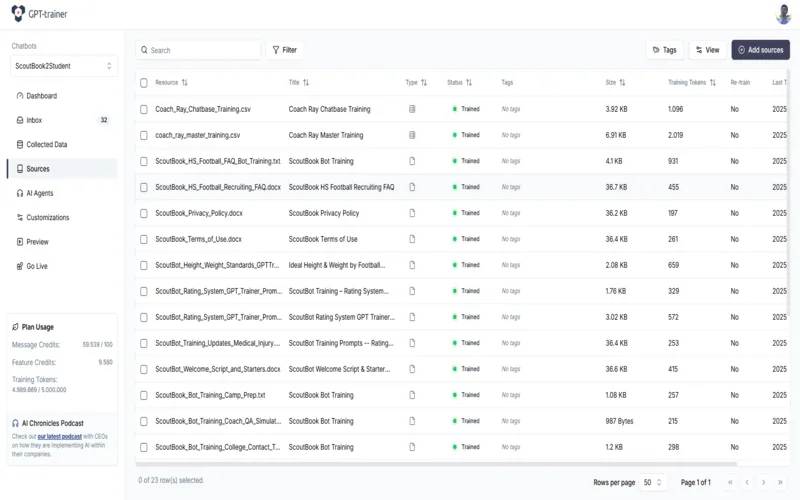The height and width of the screenshot is (500, 800).
Task: Open the Dashboard section
Action: click(62, 95)
